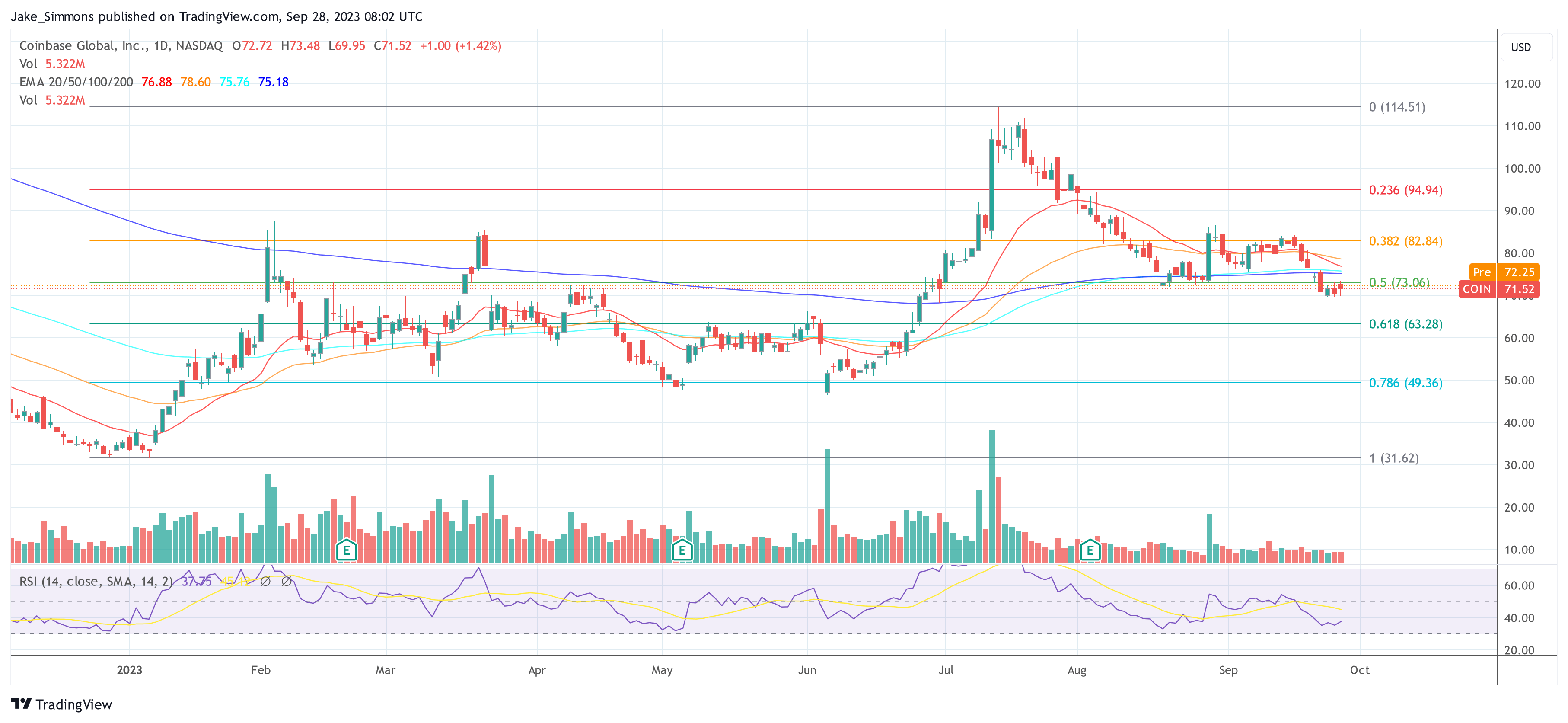Click the Apr time axis label
Image resolution: width=1568 pixels, height=723 pixels.
tap(536, 670)
